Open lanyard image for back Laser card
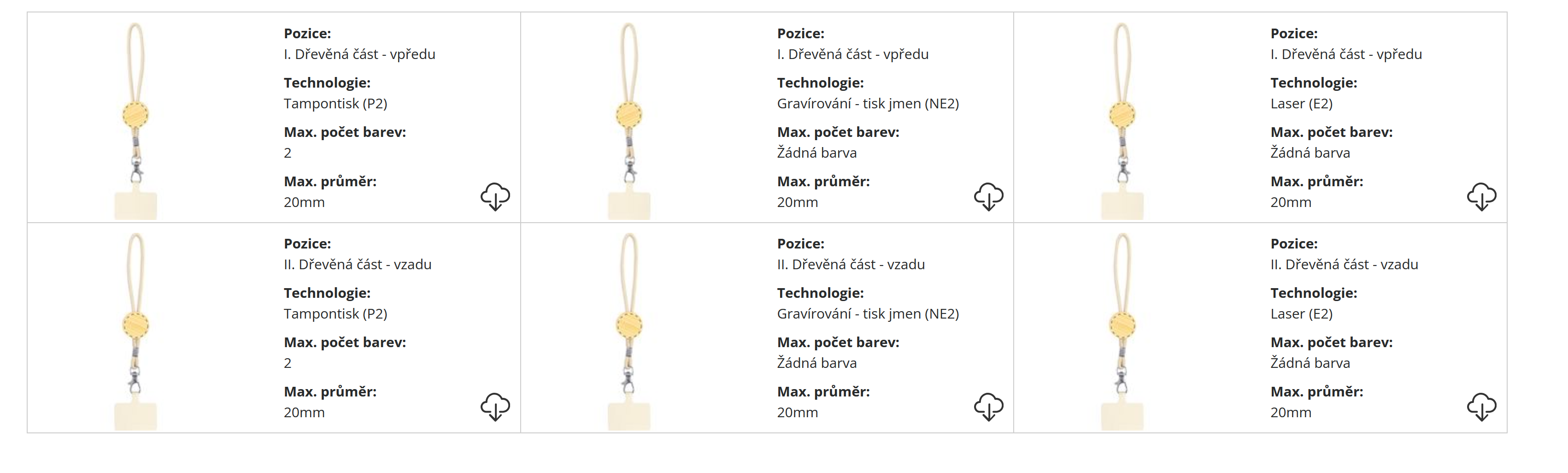 coord(1122,331)
